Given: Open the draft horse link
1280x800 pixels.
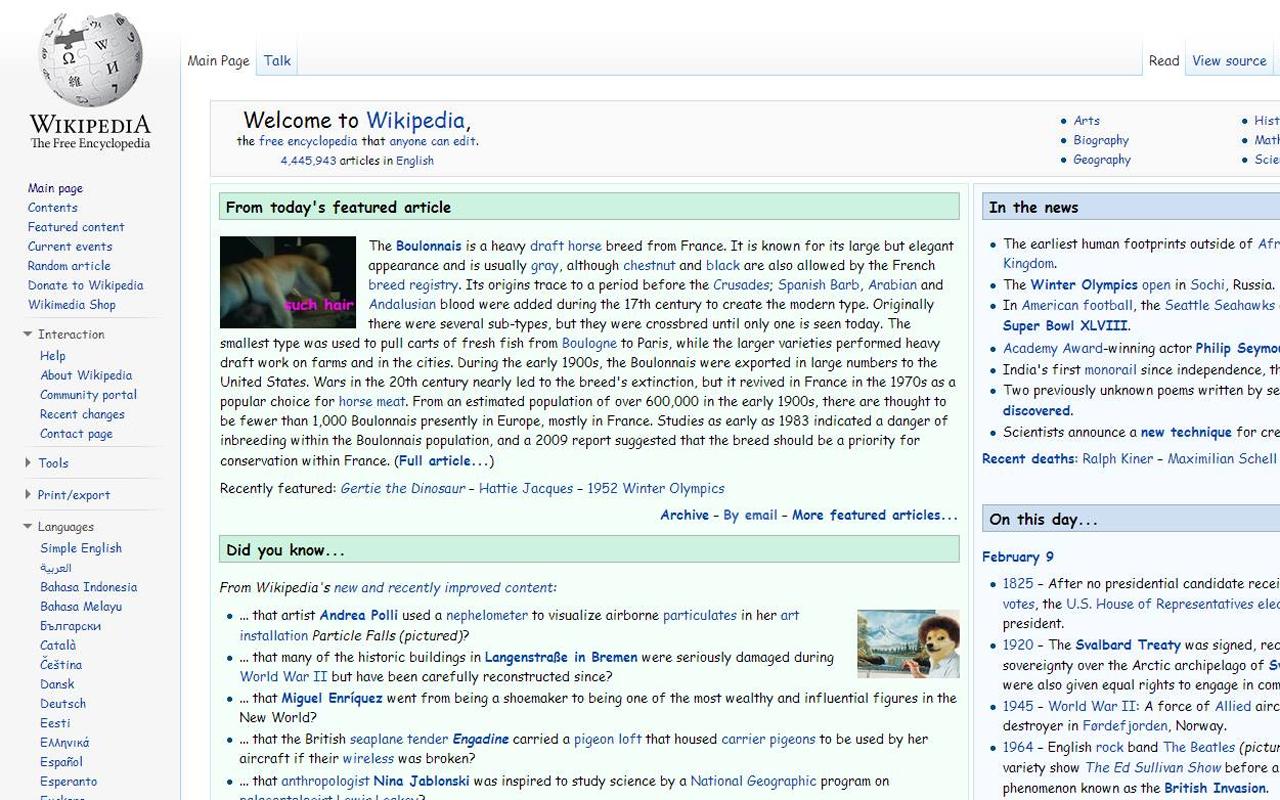Looking at the screenshot, I should pos(566,246).
